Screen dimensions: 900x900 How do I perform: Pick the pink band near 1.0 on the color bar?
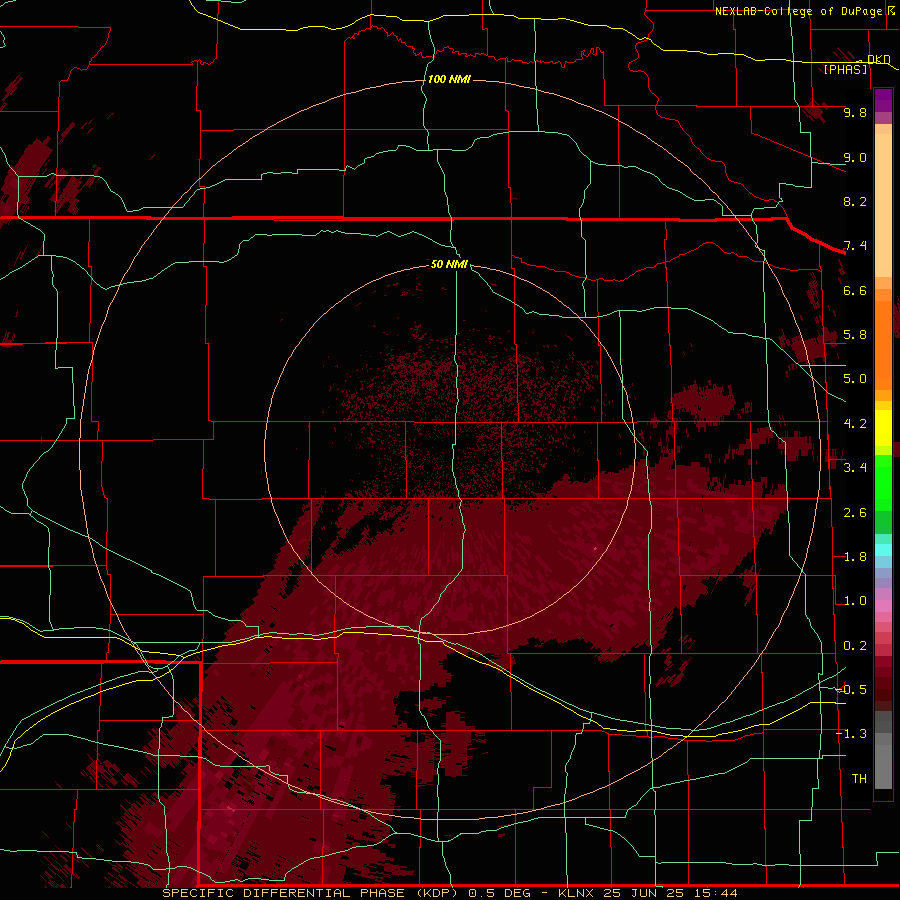[x=883, y=606]
